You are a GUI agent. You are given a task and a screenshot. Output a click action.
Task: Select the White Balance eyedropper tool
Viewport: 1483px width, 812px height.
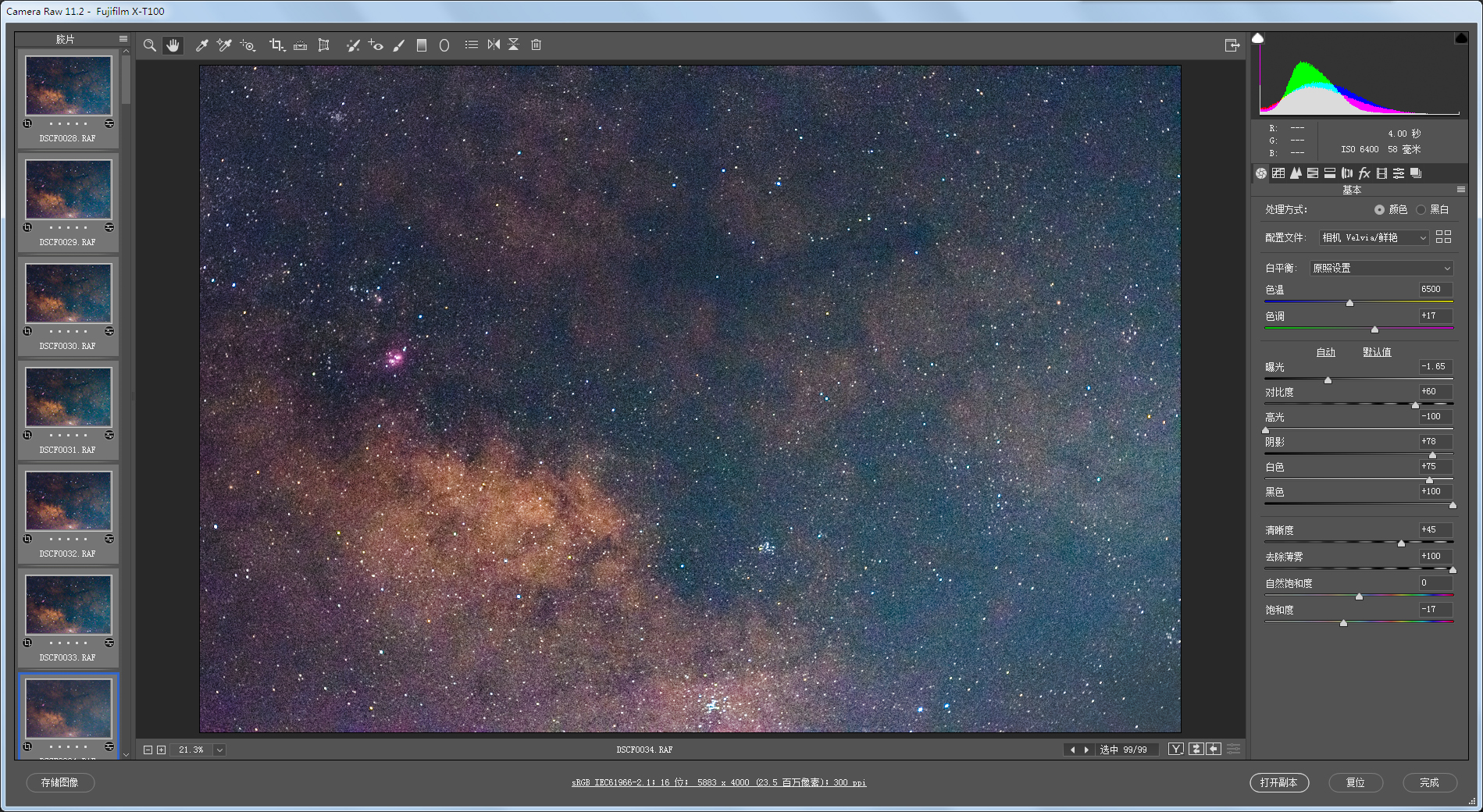(201, 45)
